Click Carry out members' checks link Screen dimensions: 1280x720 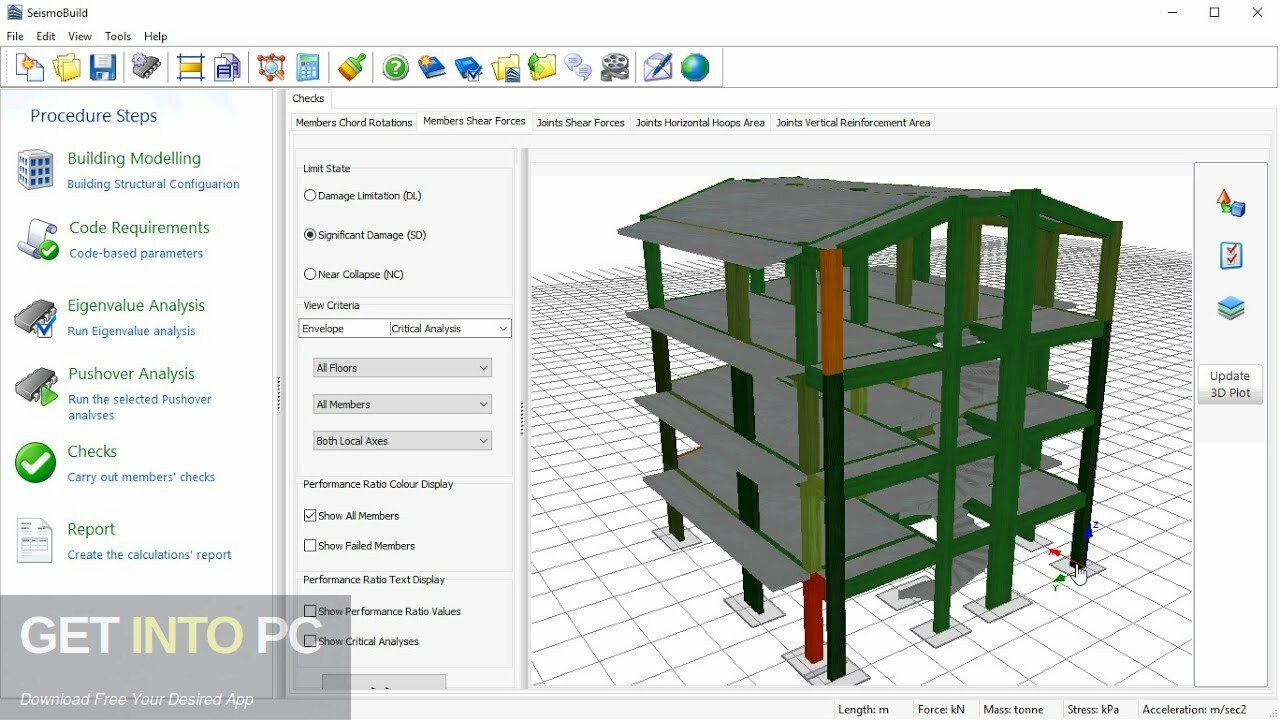141,477
